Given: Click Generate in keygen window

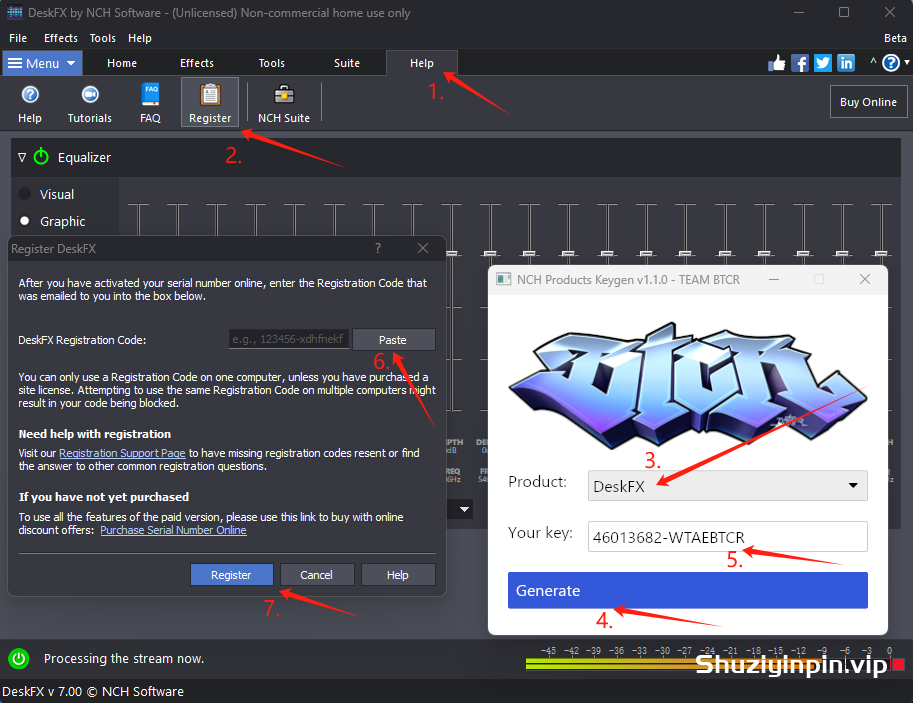Looking at the screenshot, I should point(688,591).
